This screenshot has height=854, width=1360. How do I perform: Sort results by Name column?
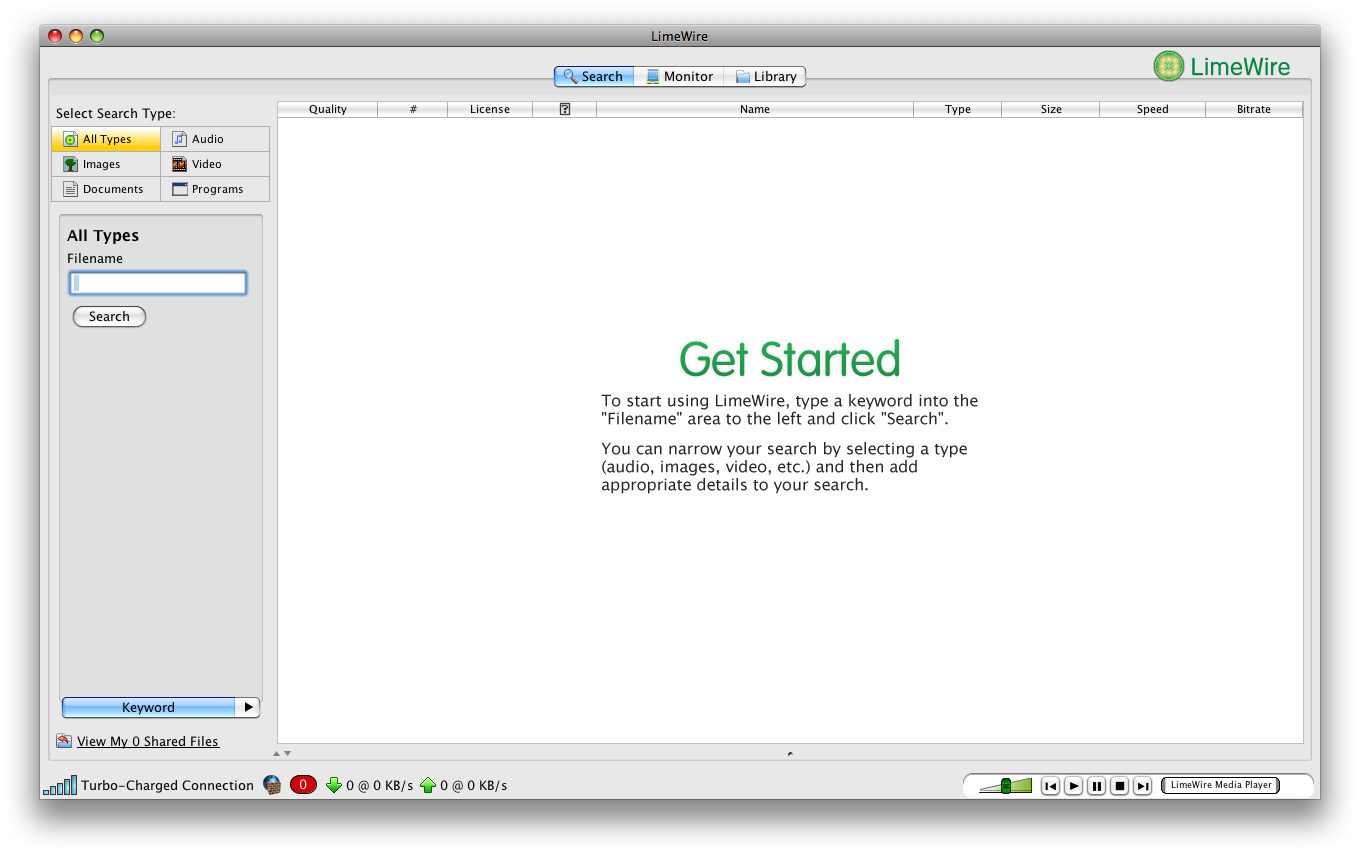pos(755,109)
